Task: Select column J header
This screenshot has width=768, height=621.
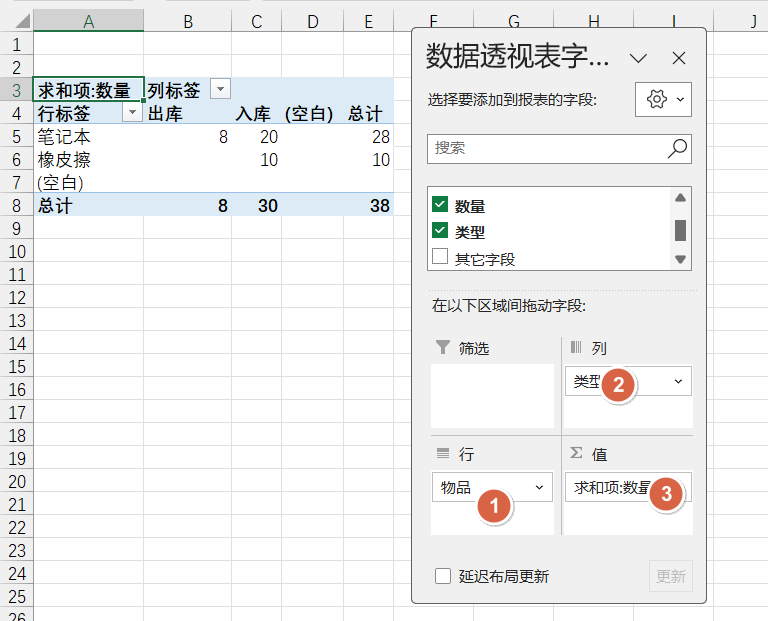Action: point(754,21)
